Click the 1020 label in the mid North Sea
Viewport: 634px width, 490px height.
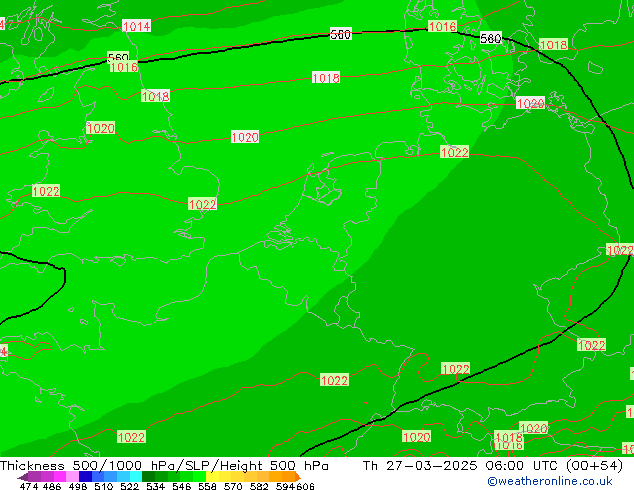click(x=245, y=137)
